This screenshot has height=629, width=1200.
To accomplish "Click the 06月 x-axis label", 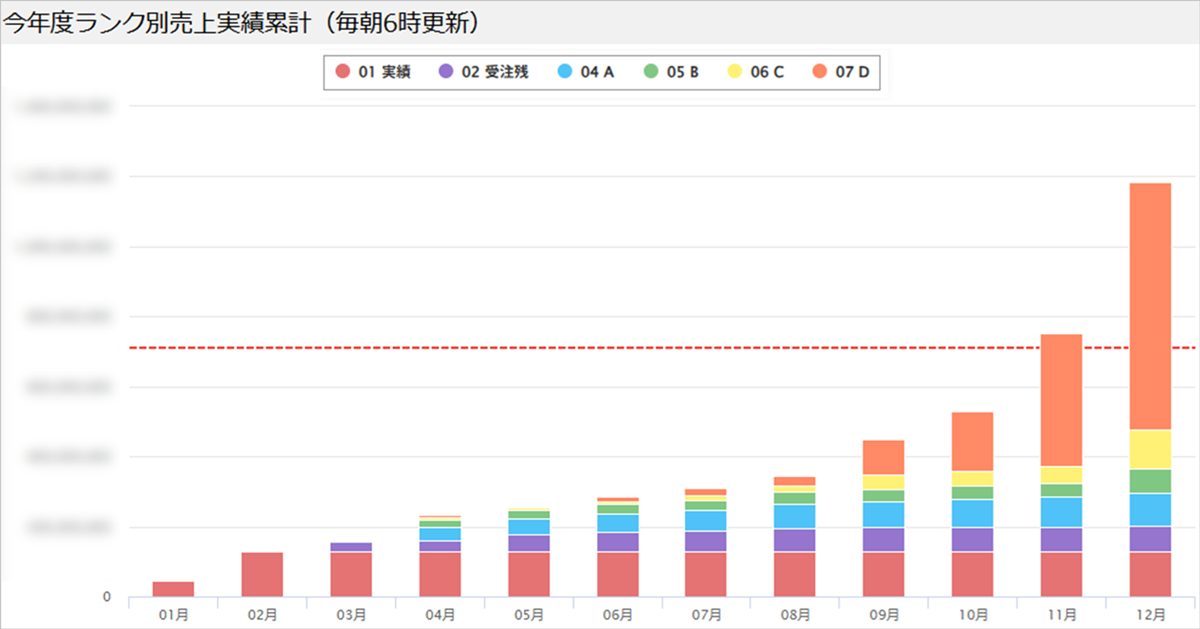I will click(x=617, y=614).
